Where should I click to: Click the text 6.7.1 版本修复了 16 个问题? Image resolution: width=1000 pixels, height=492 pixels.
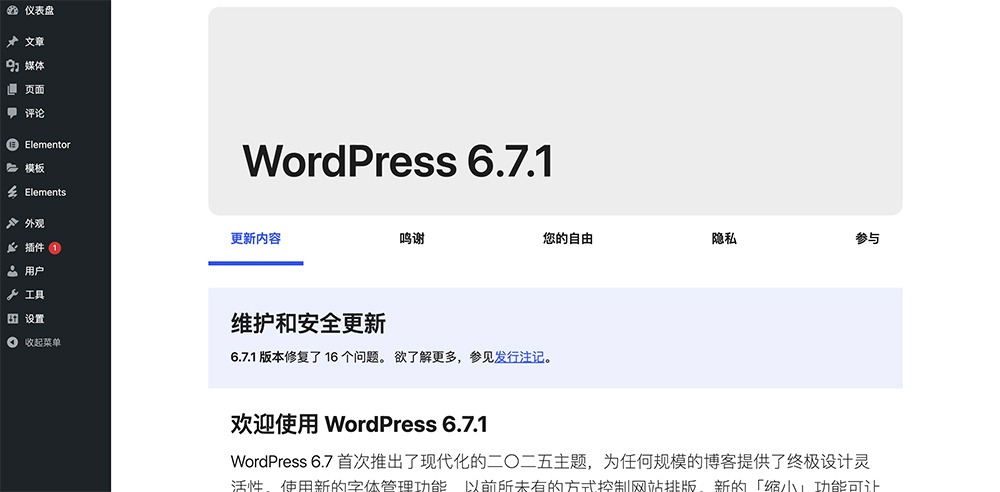click(304, 357)
